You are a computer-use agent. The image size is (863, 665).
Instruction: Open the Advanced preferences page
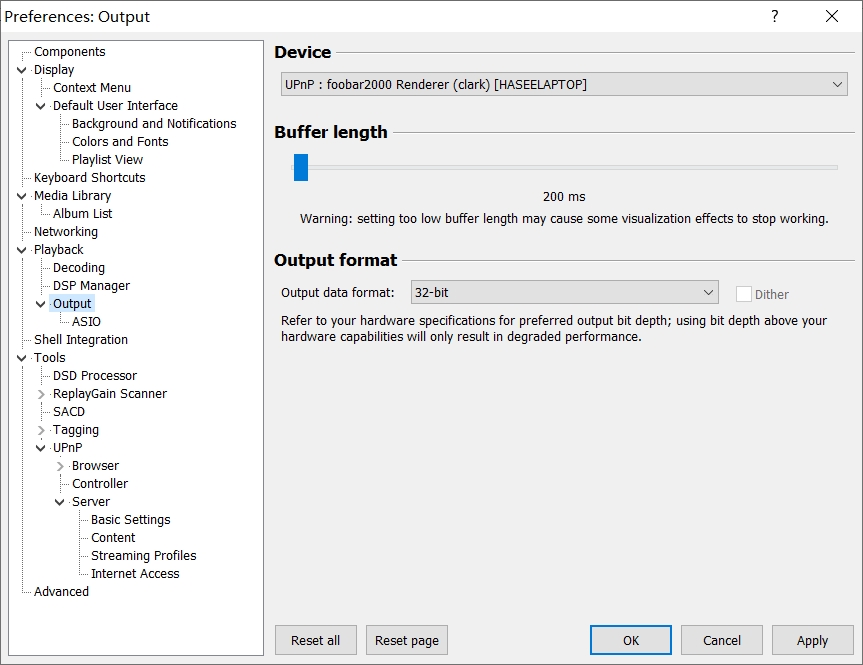point(61,592)
